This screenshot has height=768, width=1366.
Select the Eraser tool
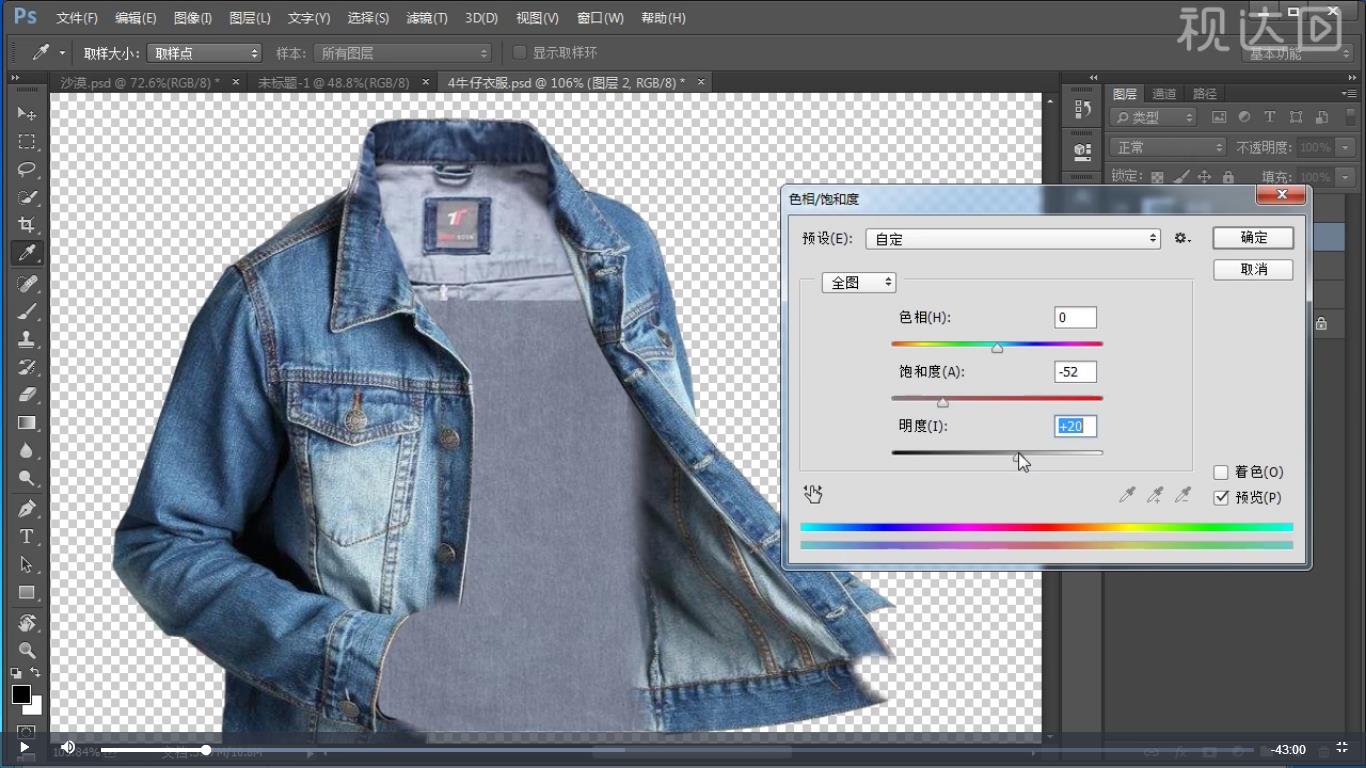pyautogui.click(x=27, y=394)
